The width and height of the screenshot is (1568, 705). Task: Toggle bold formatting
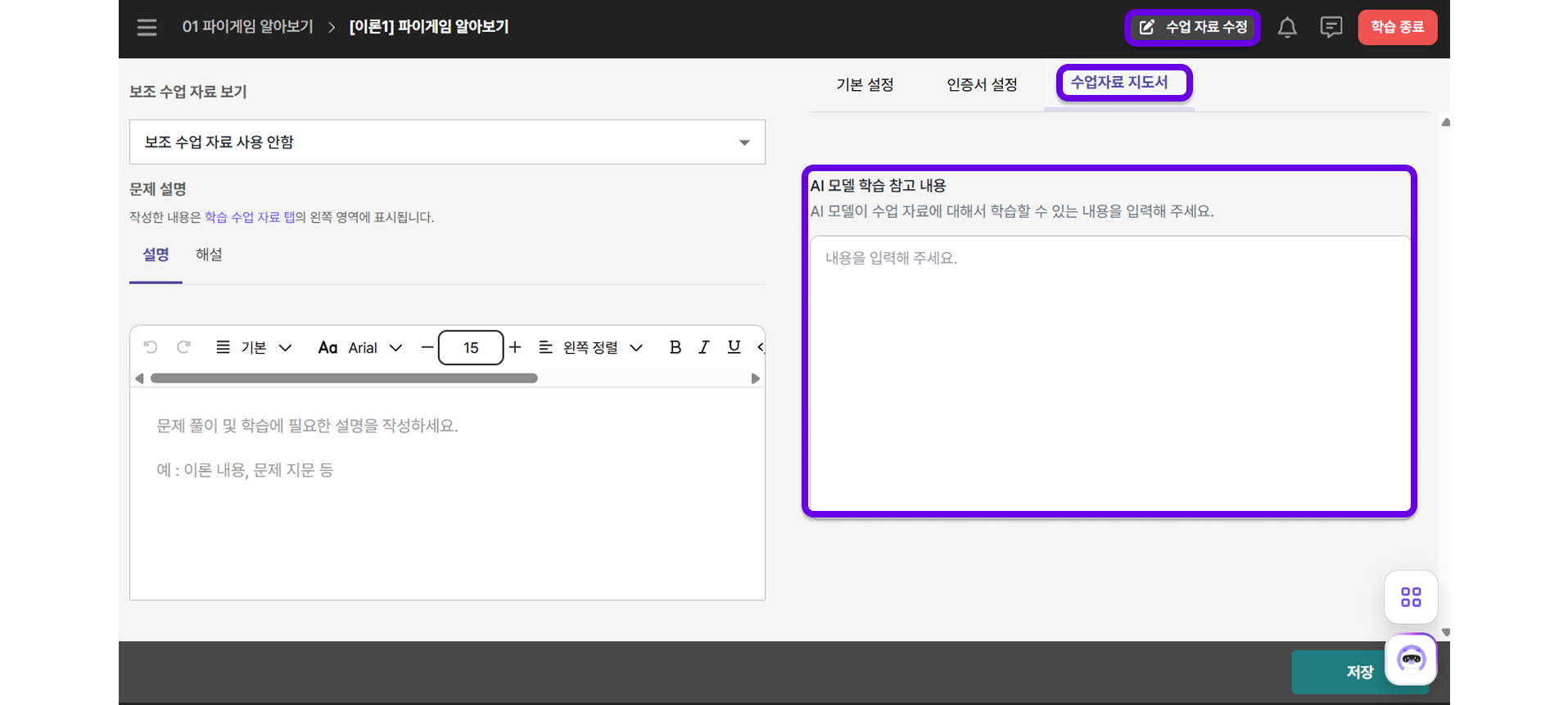point(675,347)
